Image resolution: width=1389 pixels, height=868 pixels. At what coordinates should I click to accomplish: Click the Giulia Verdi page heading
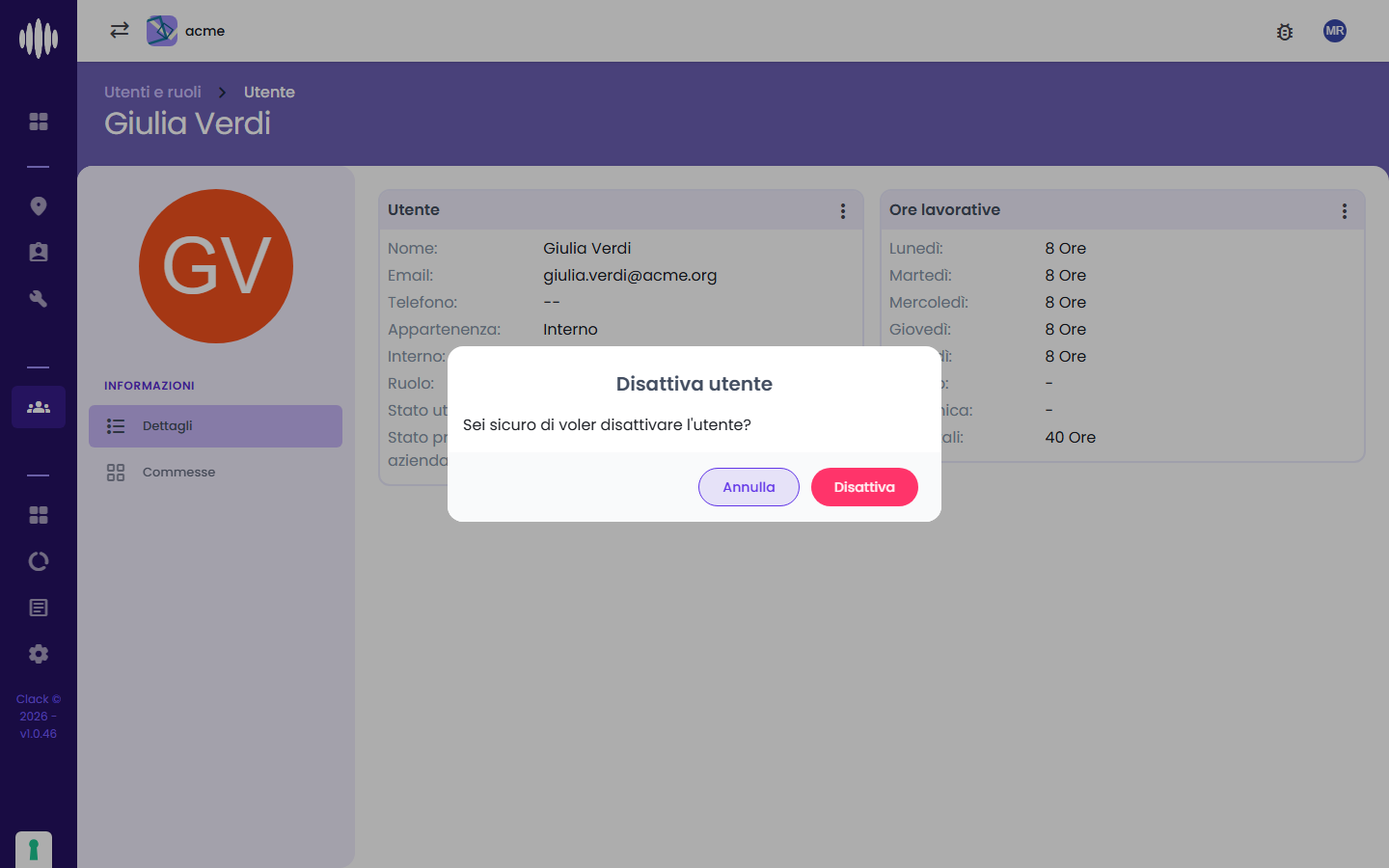point(187,123)
